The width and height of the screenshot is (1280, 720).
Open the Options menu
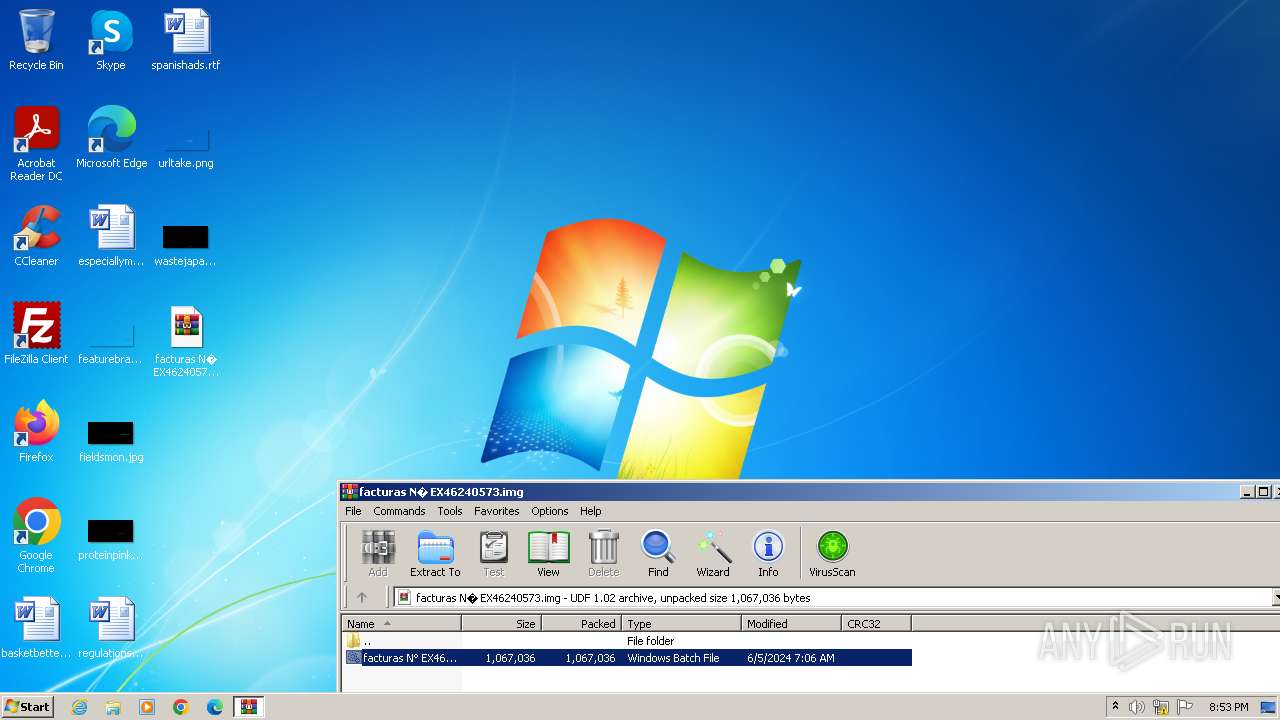point(550,511)
